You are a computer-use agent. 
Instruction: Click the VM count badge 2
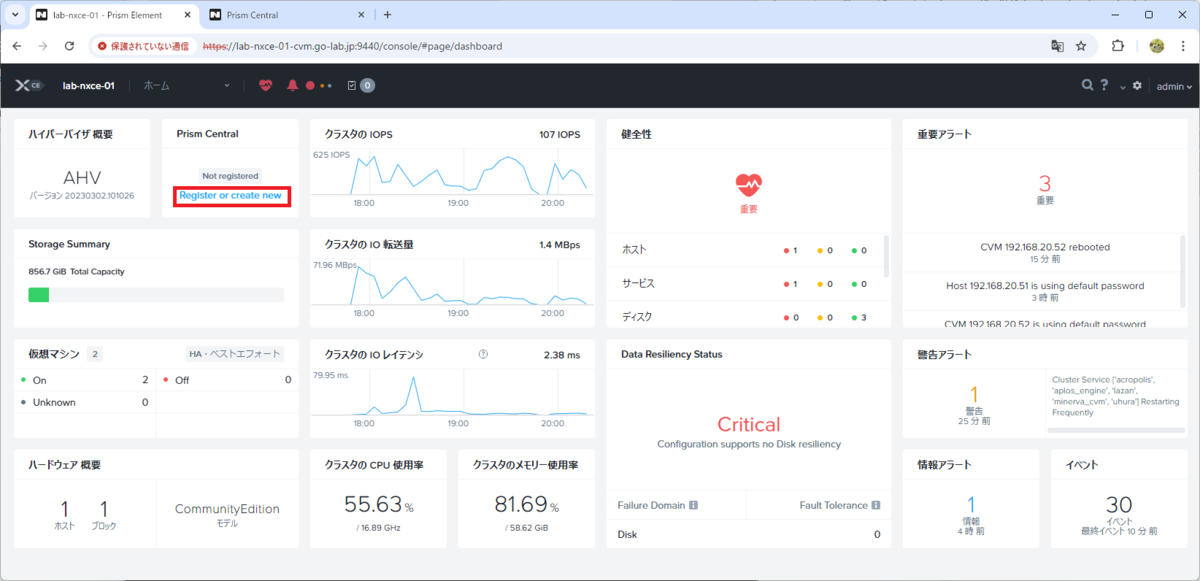tap(95, 354)
